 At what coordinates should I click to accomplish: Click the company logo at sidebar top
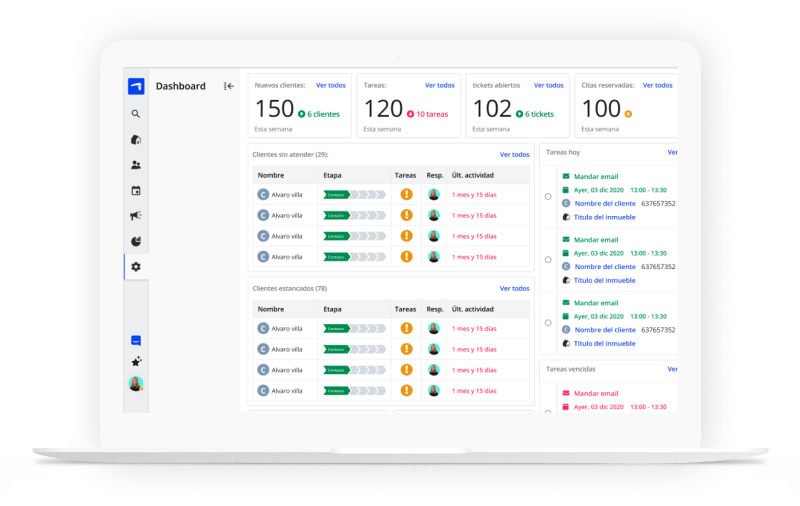136,86
